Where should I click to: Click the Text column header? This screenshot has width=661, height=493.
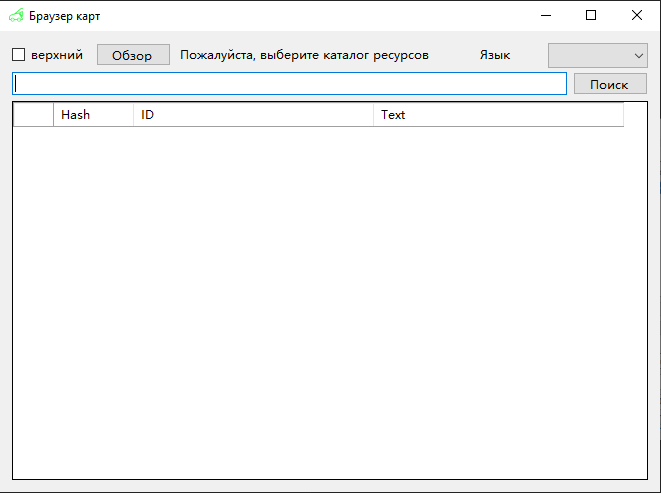497,115
